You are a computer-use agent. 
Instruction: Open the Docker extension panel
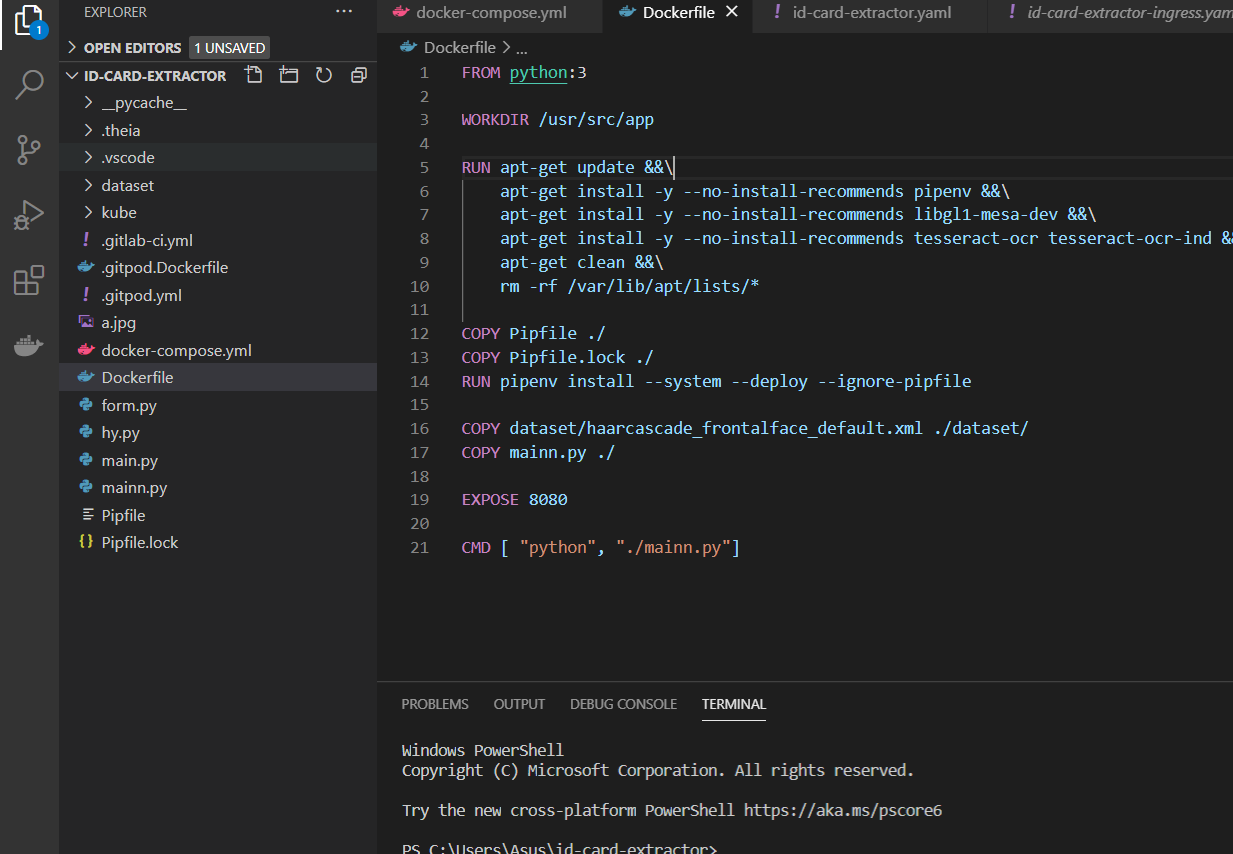click(x=29, y=345)
